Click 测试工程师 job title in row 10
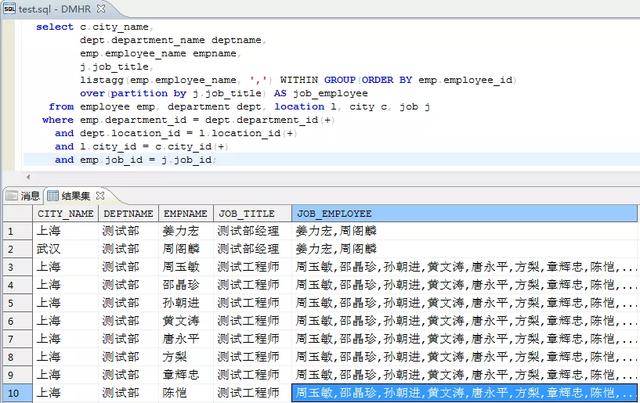 252,393
